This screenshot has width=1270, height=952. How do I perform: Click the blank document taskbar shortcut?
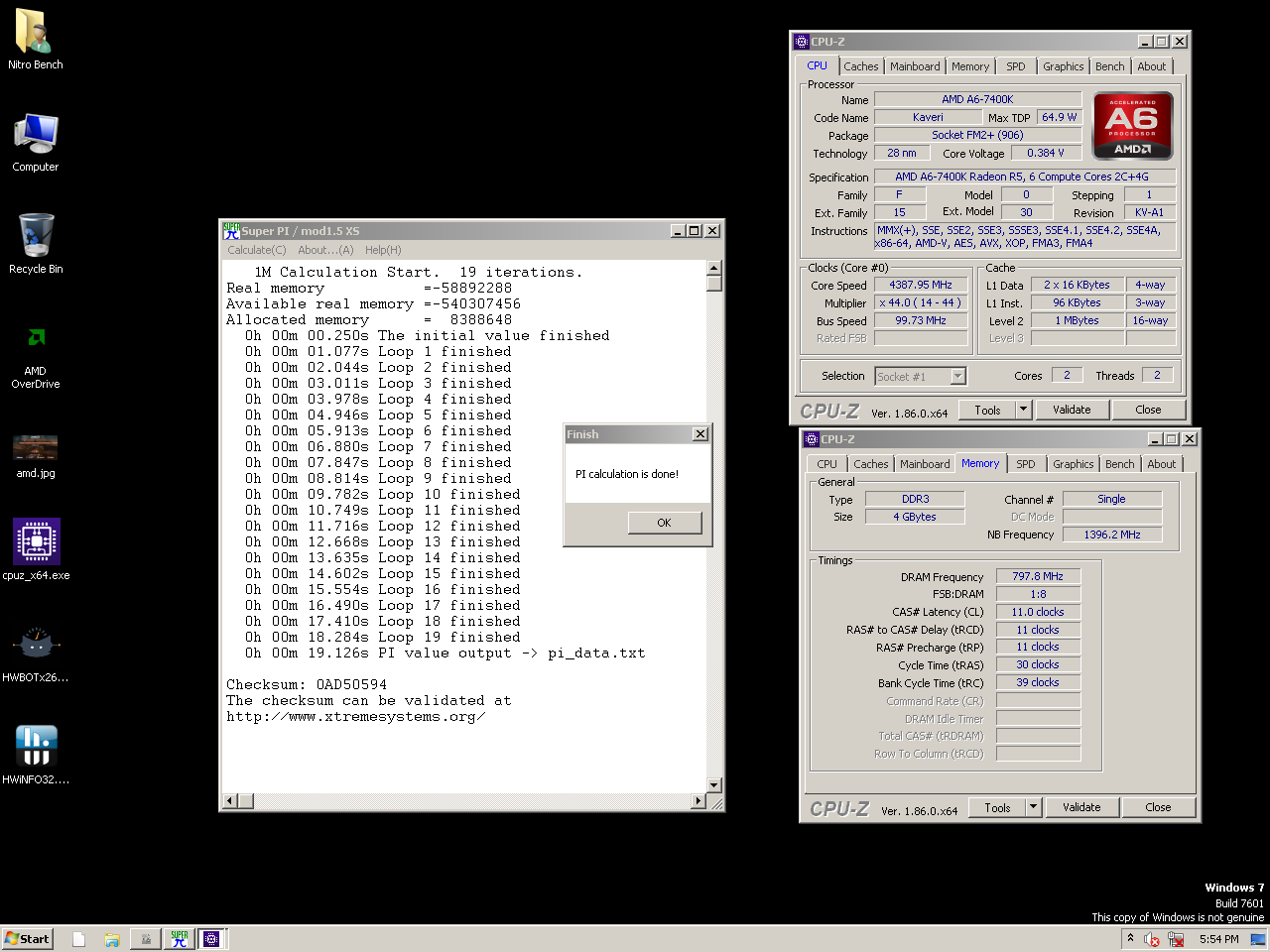pyautogui.click(x=78, y=939)
